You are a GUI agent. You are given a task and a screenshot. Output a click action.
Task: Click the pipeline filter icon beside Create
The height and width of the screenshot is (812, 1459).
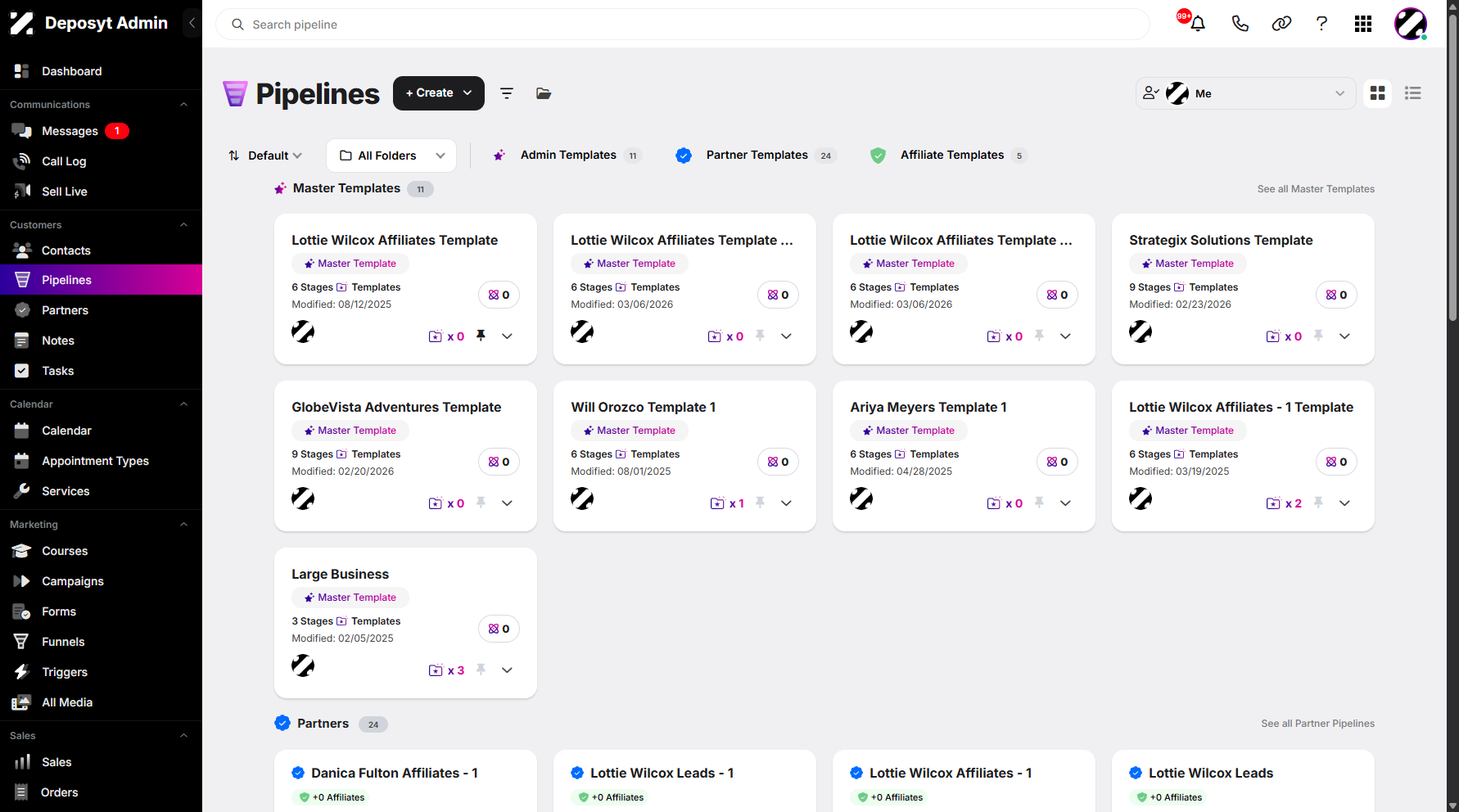(x=507, y=93)
